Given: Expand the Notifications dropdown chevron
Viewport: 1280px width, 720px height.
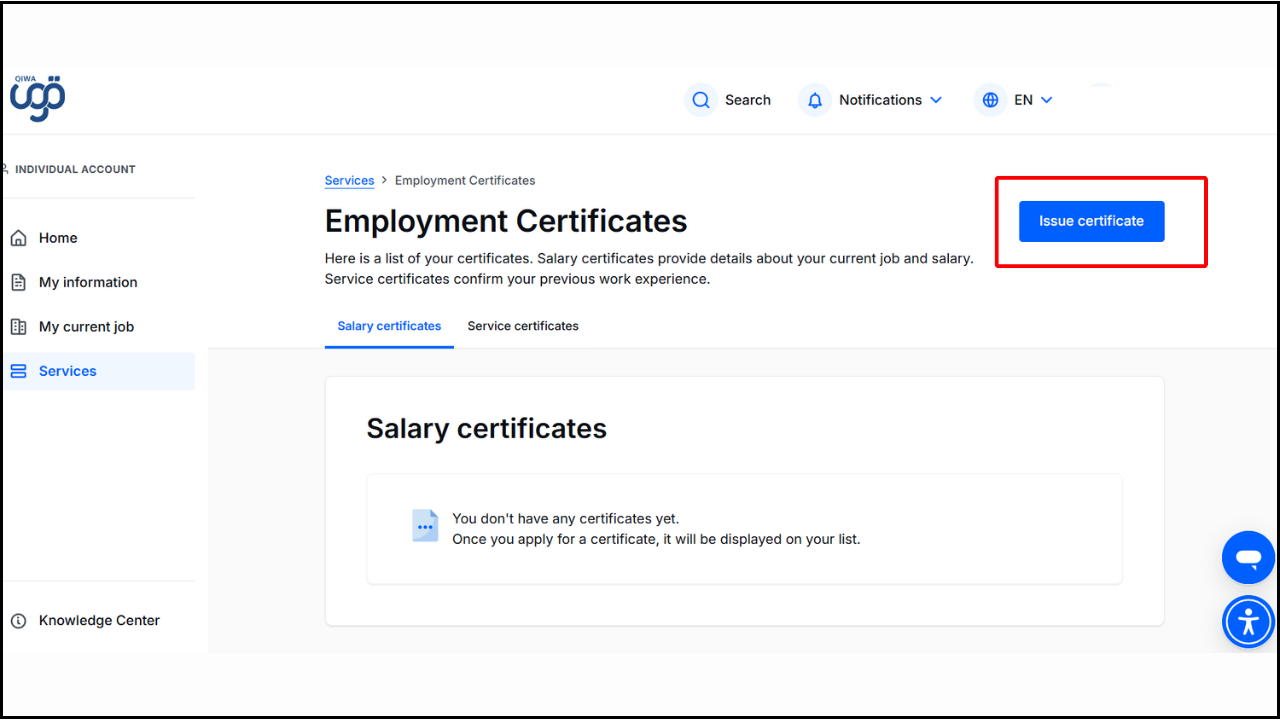Looking at the screenshot, I should pyautogui.click(x=936, y=100).
